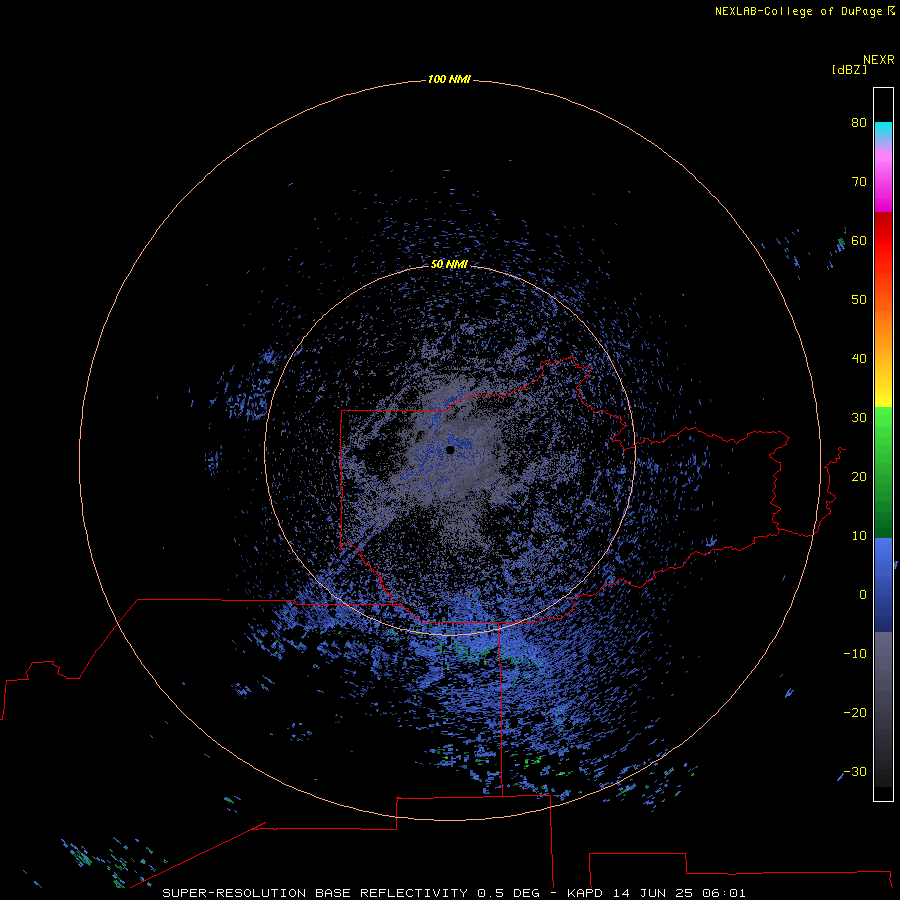The width and height of the screenshot is (900, 900).
Task: Click the 40 value on dBZ scale
Action: (x=859, y=359)
